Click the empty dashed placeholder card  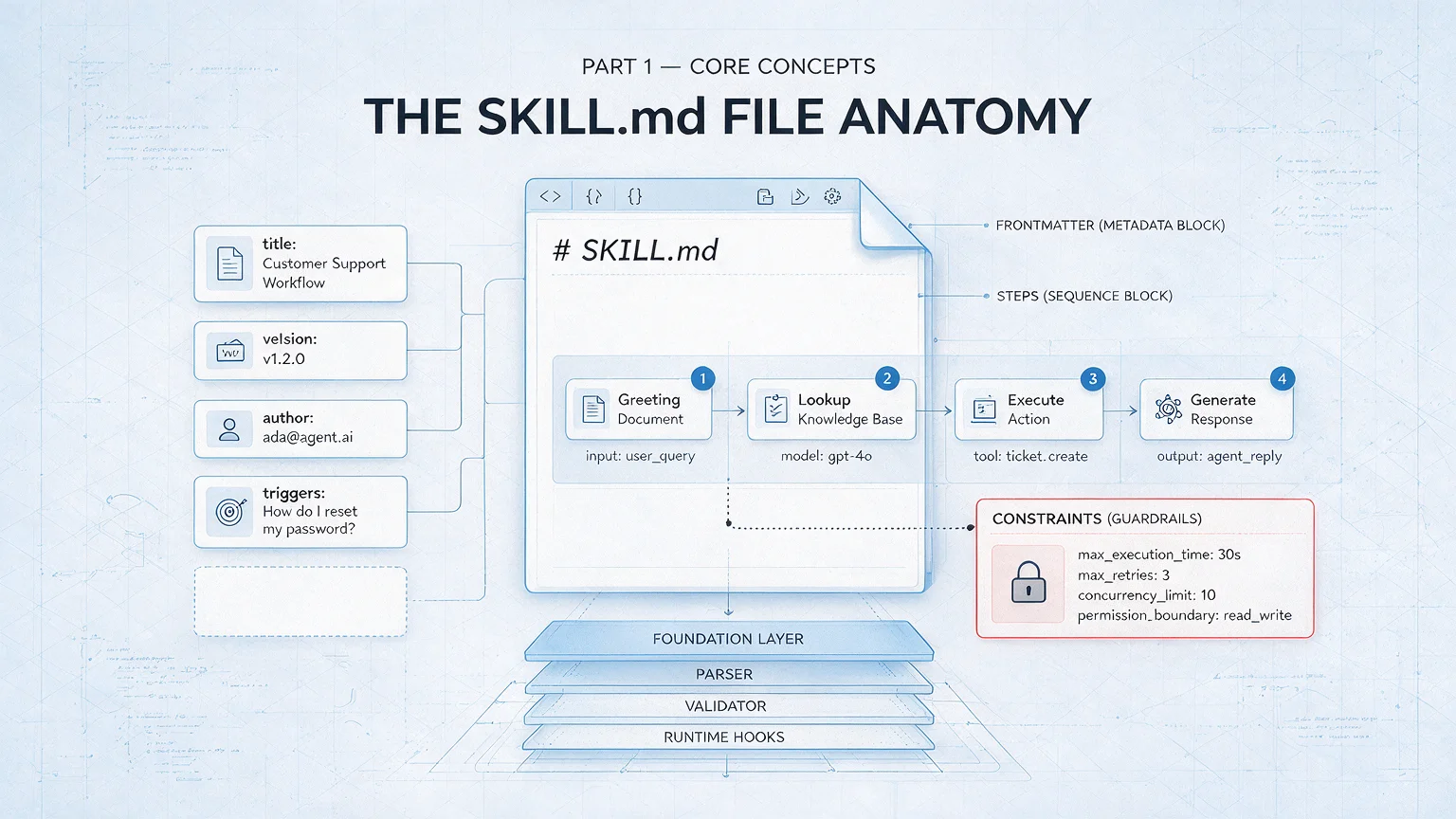click(300, 602)
